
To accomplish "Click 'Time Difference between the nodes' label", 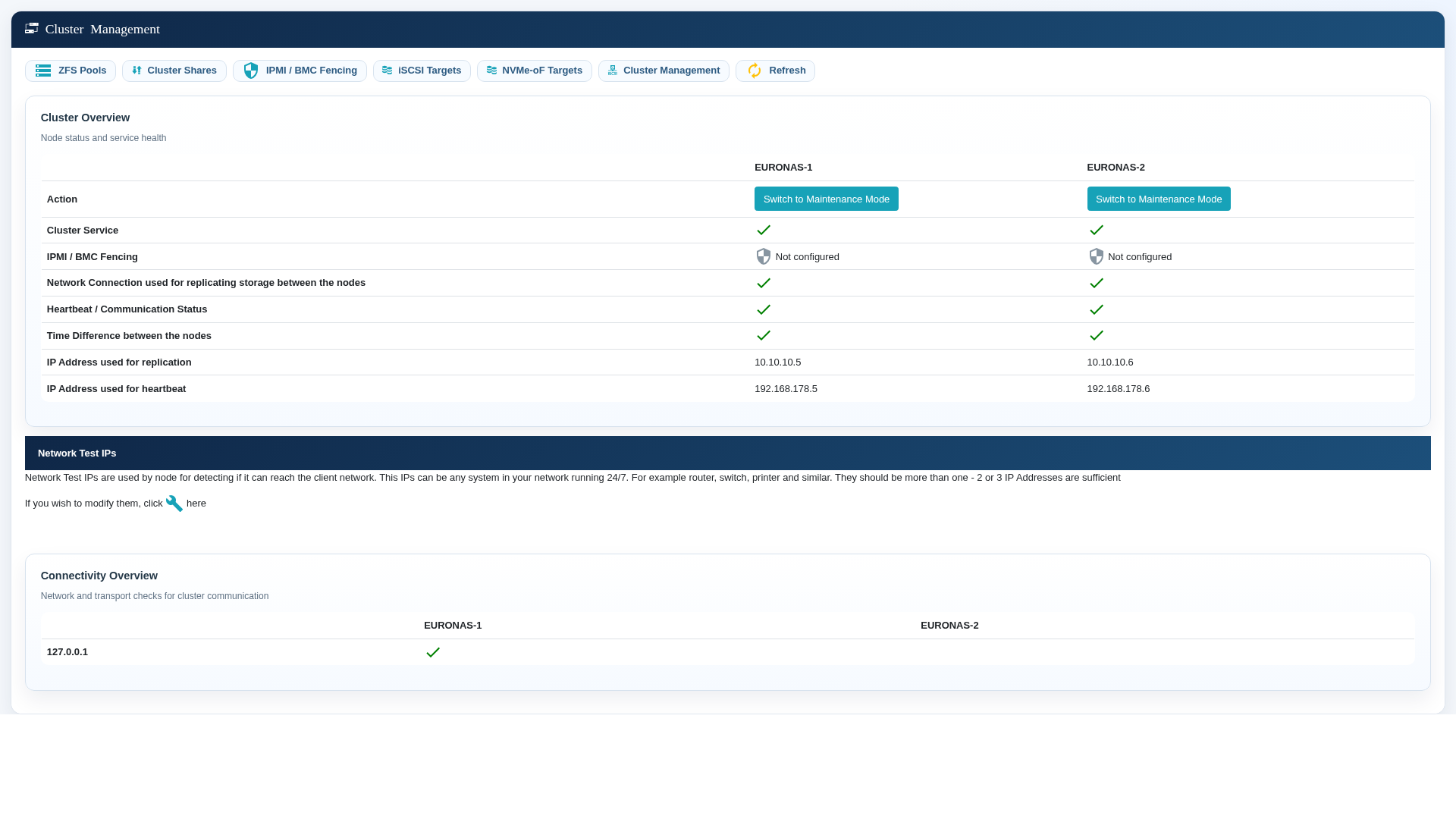I will [x=129, y=336].
